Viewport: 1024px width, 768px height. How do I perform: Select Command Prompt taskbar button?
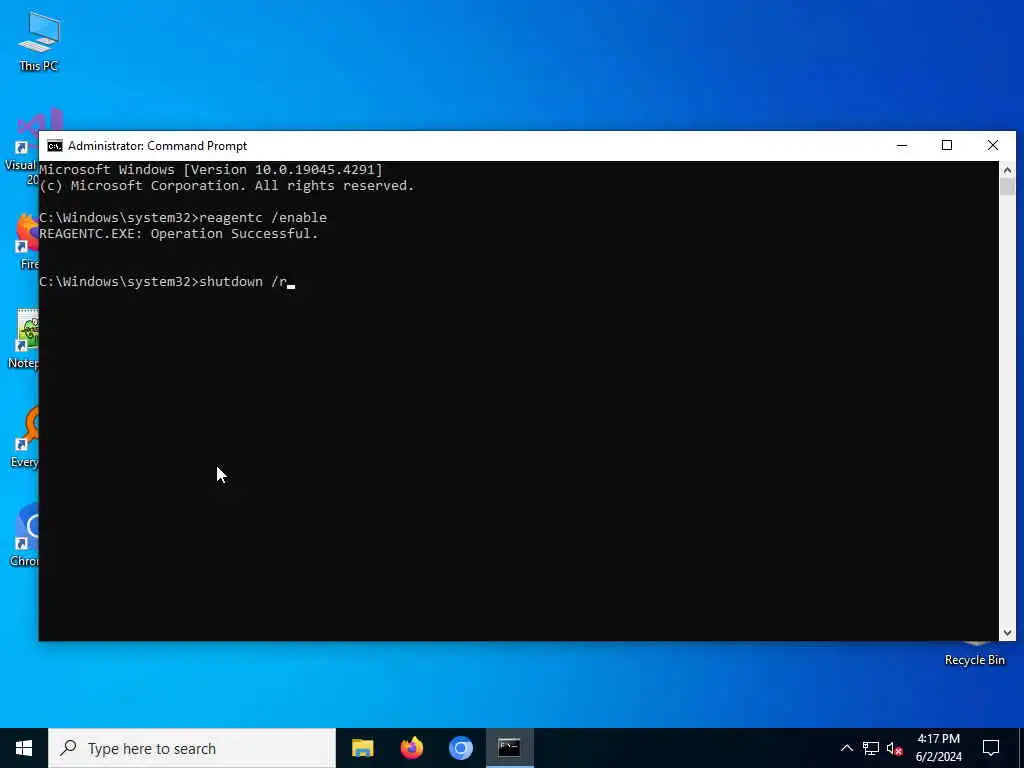pyautogui.click(x=509, y=748)
